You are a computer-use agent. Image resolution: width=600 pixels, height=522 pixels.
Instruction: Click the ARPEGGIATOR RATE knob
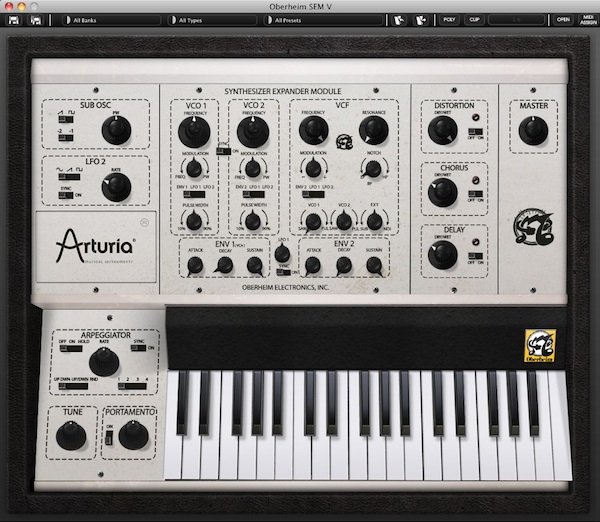tap(104, 362)
